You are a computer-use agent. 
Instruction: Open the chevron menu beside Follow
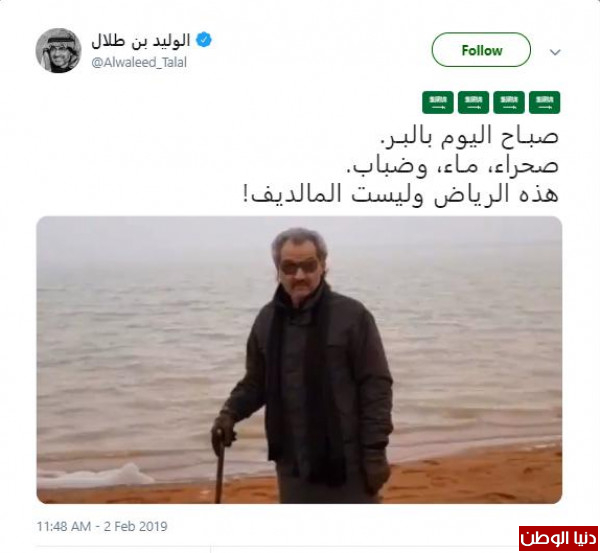[555, 52]
